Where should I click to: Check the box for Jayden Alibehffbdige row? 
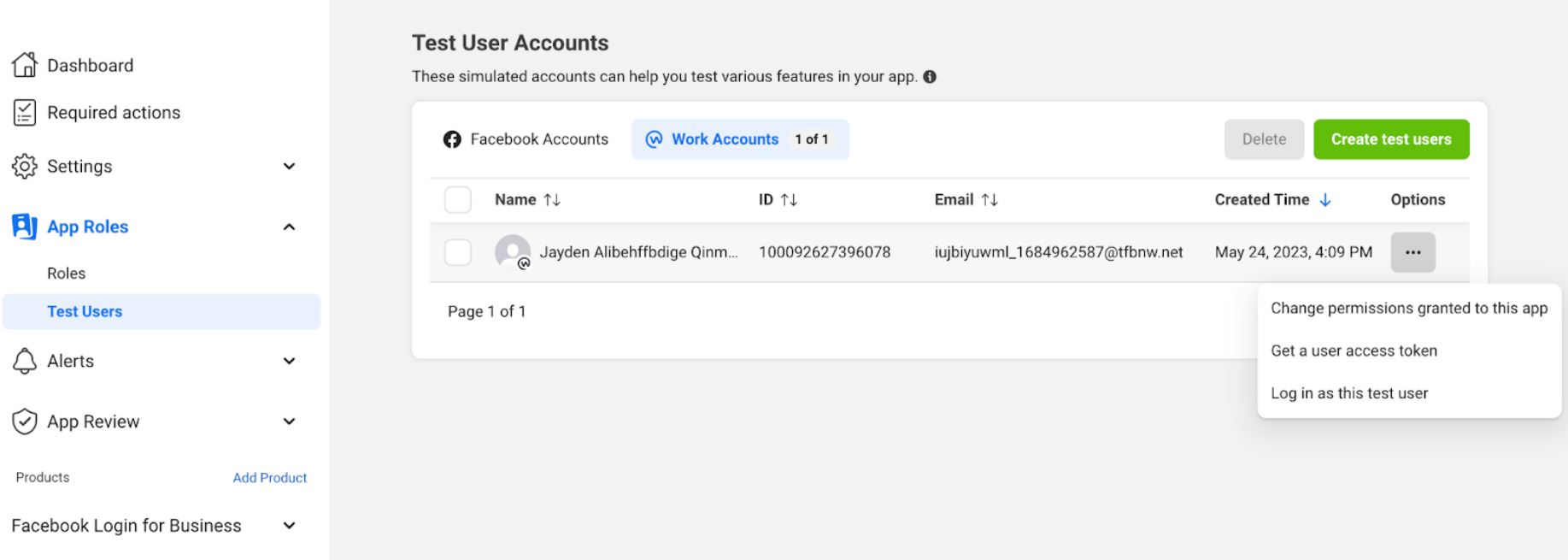tap(458, 252)
